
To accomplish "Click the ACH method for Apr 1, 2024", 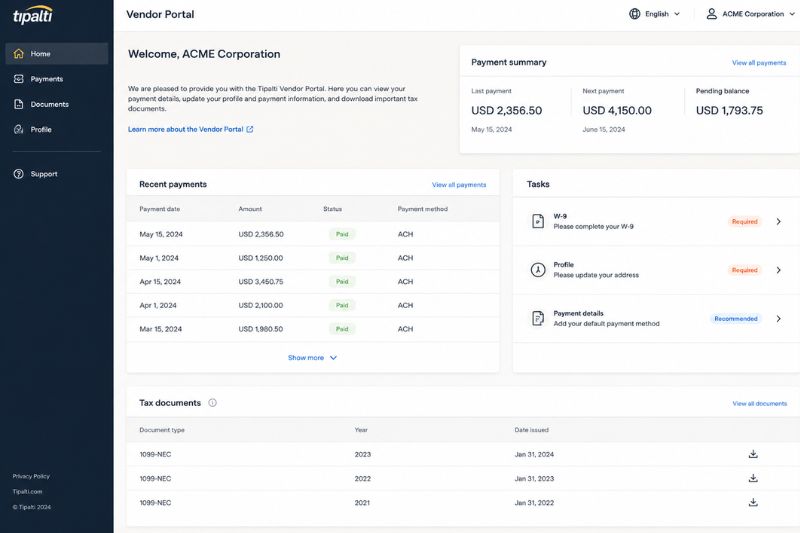I will [x=405, y=306].
